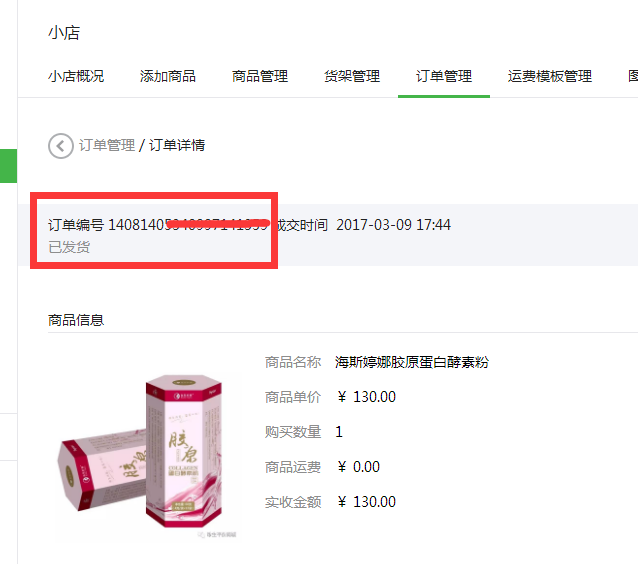Click the 商品运费 ¥0.00 value
The image size is (638, 564).
tap(358, 467)
